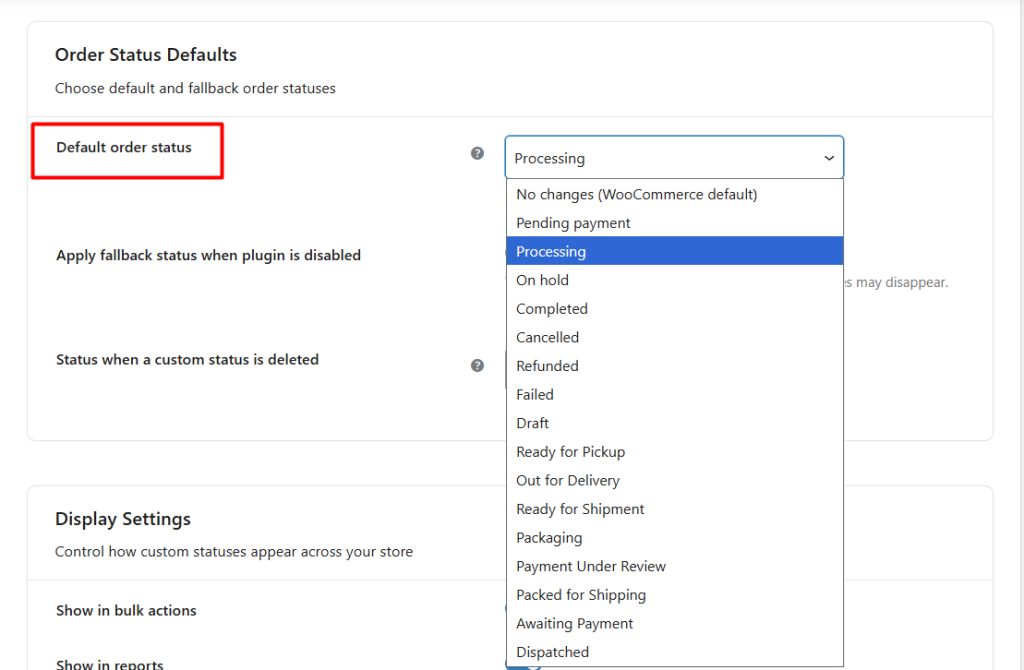1024x670 pixels.
Task: Select 'Packed for Shipping' option
Action: point(581,595)
